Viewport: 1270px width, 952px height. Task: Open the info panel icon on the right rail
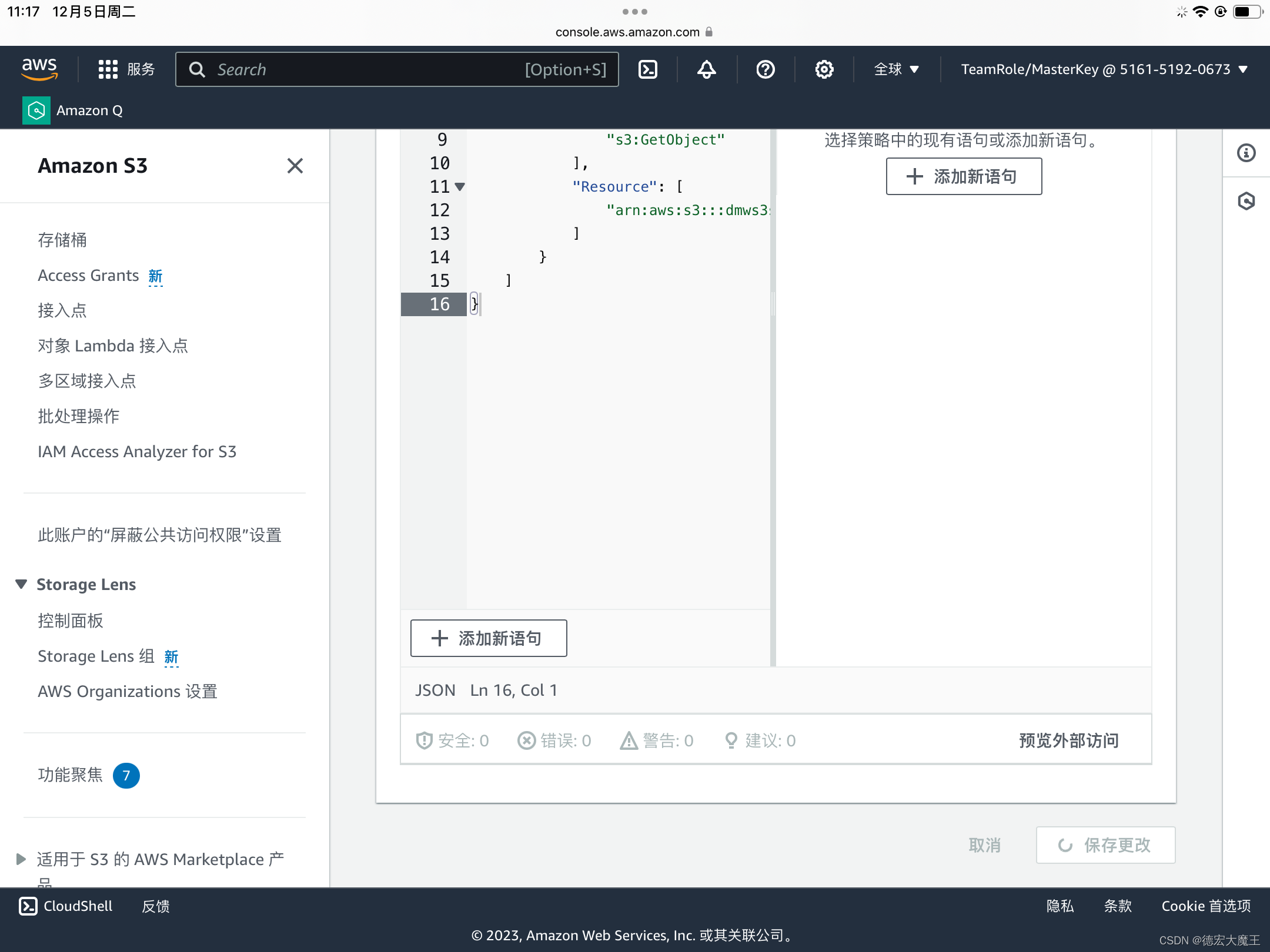point(1246,153)
